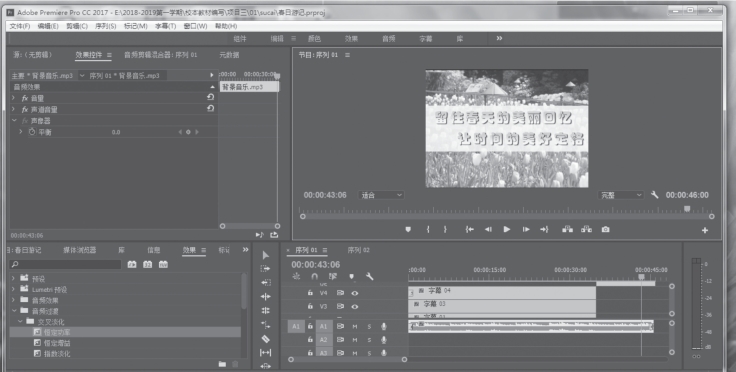Click play only audio icon in effect controls
This screenshot has height=372, width=736.
[260, 235]
